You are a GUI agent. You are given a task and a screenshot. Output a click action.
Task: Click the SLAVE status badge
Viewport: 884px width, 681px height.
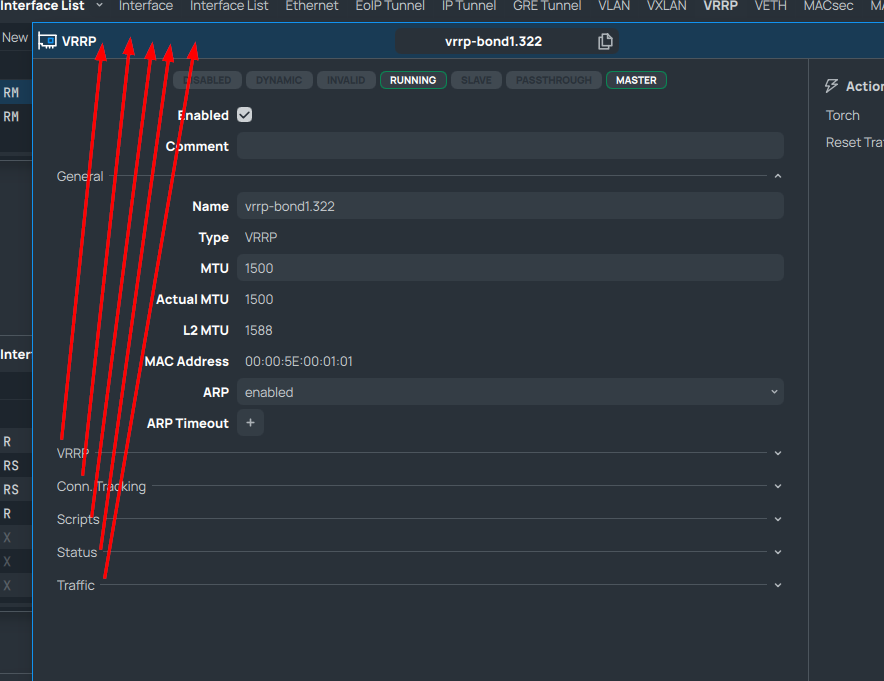(x=476, y=80)
